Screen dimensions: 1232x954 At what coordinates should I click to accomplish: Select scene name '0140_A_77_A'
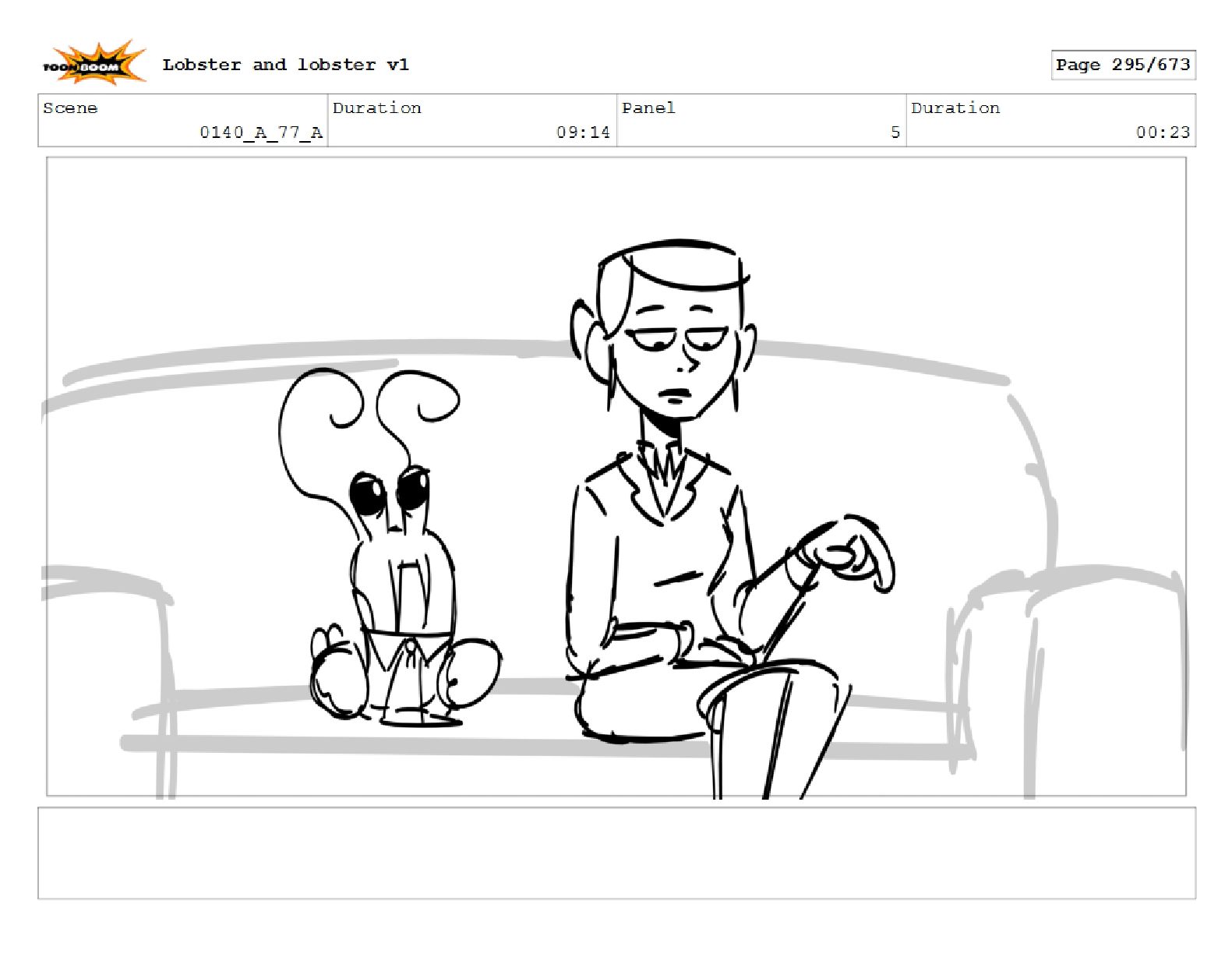(x=261, y=132)
